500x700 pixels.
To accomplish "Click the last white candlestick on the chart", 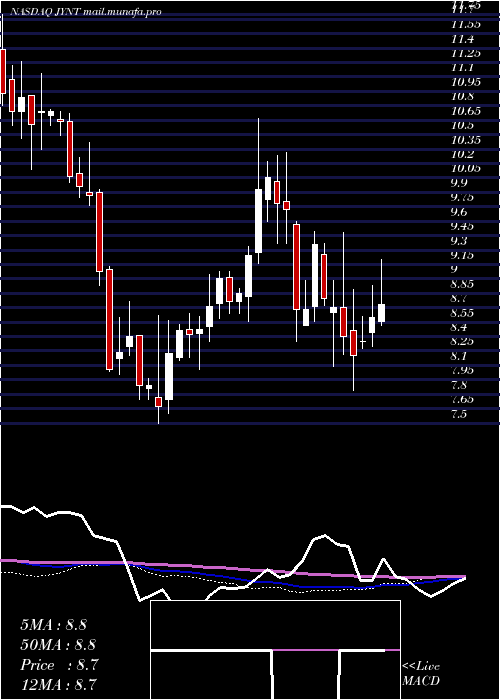I will coord(381,312).
